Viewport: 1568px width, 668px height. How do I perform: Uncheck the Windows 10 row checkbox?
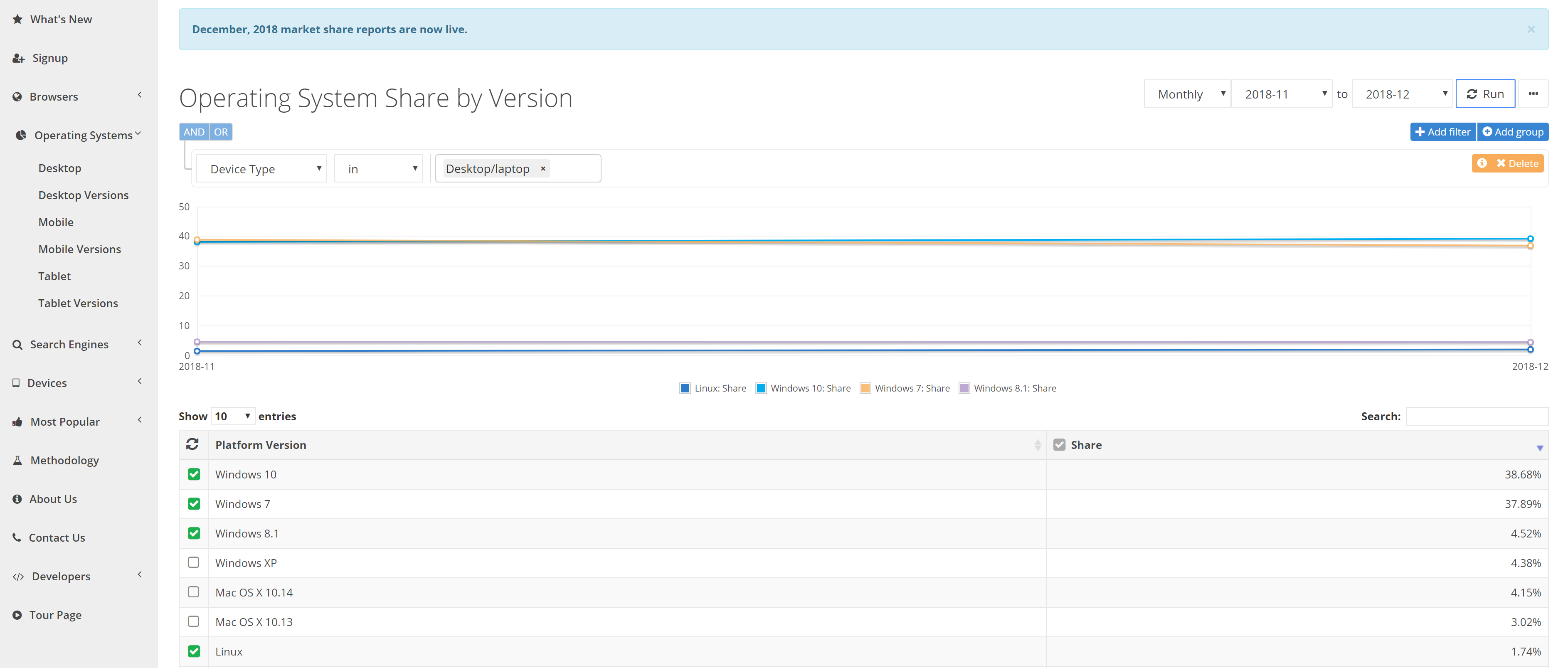[194, 474]
